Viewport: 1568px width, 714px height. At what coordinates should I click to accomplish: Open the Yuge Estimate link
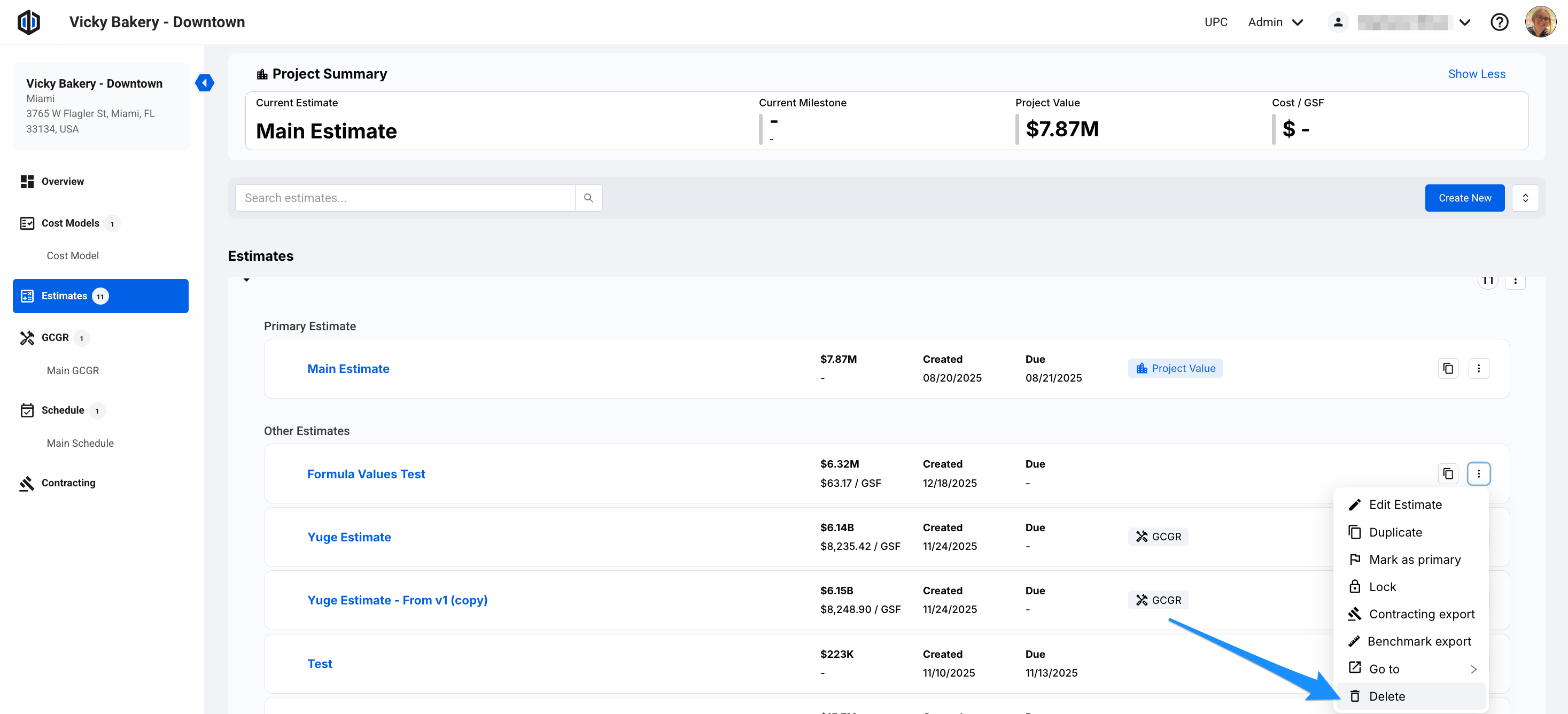point(349,537)
